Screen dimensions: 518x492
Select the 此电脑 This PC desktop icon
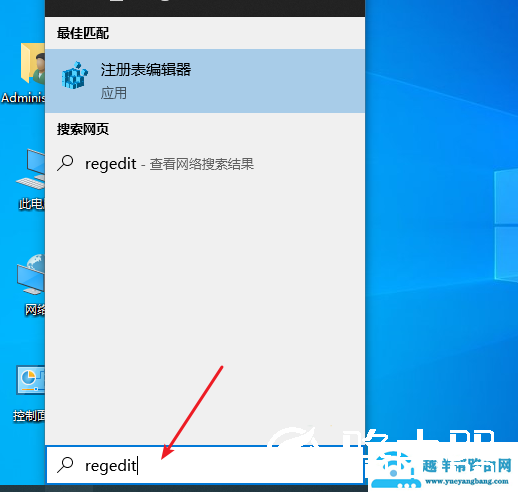click(31, 179)
